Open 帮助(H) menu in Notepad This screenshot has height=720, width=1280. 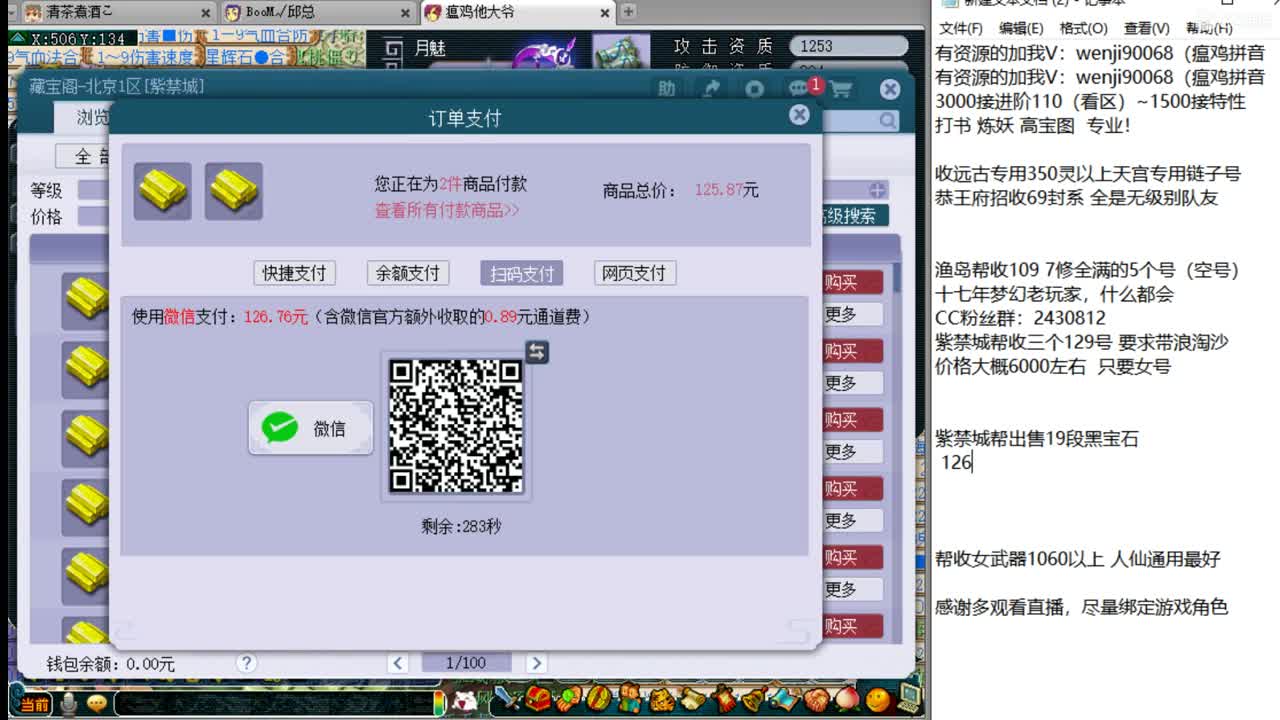[1209, 28]
